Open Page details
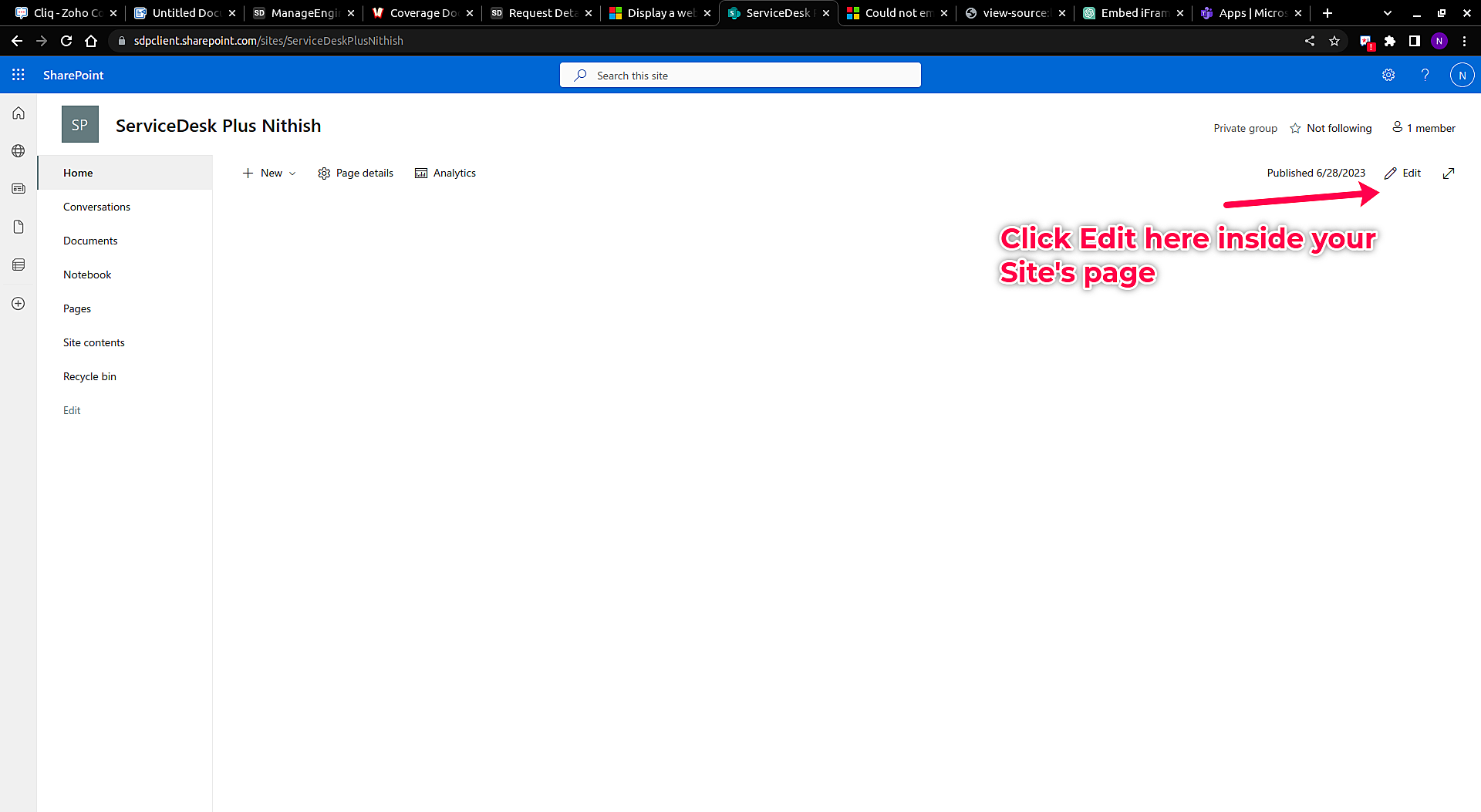Viewport: 1481px width, 812px height. click(356, 174)
